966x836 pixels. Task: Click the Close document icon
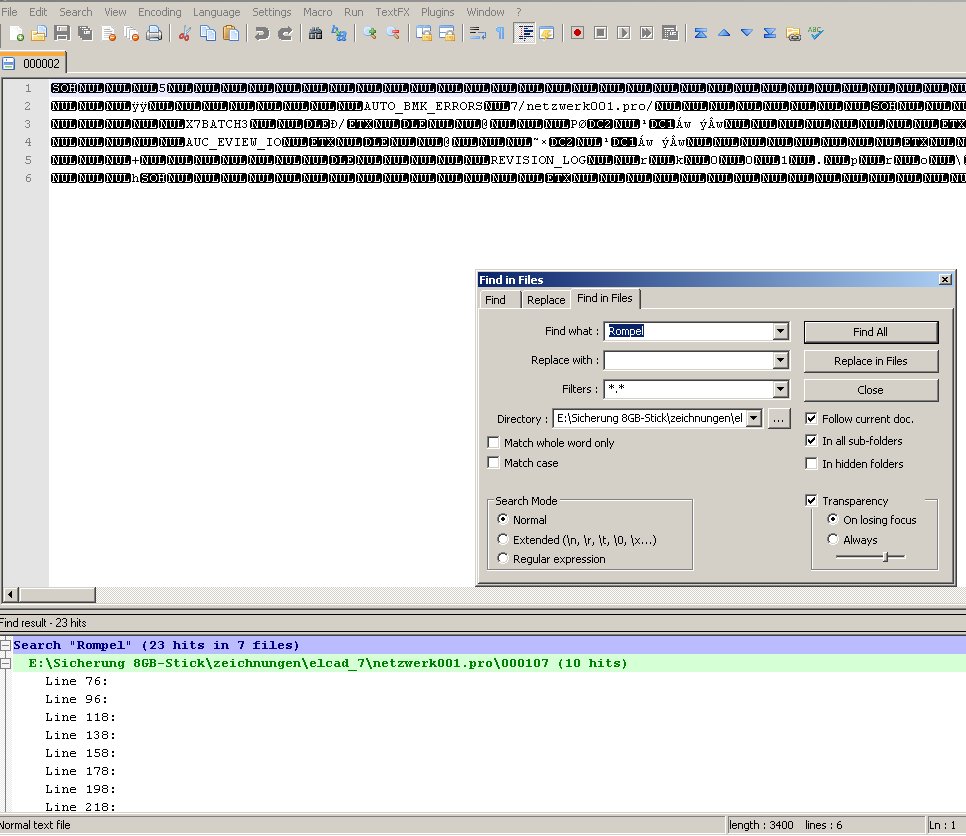[x=108, y=33]
